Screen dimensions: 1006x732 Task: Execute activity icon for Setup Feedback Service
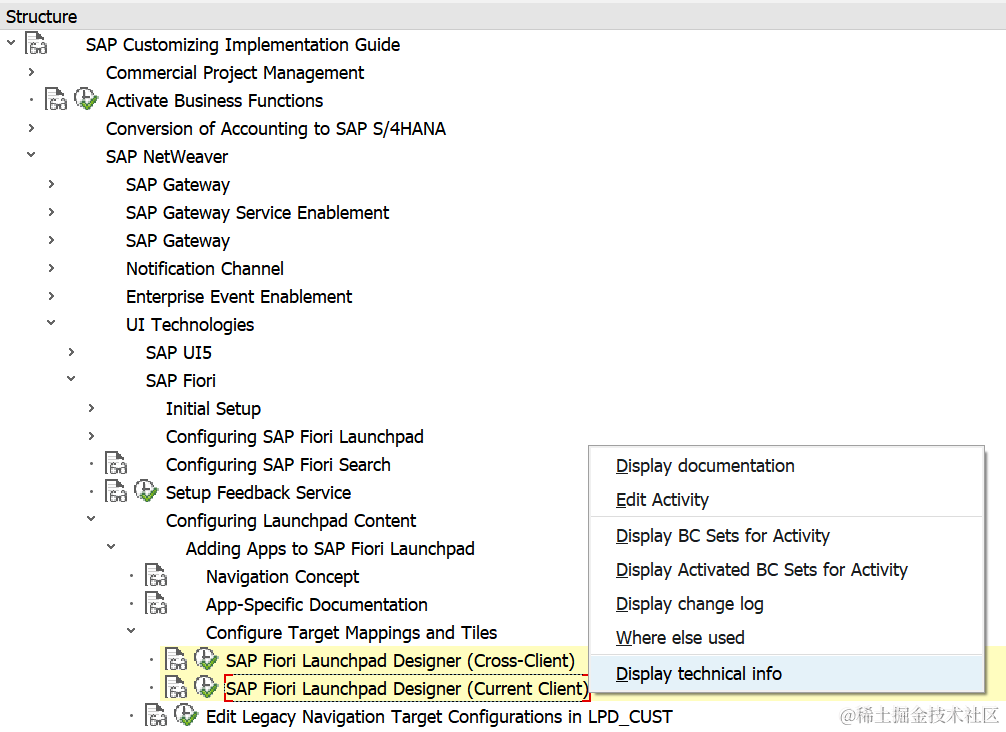point(146,491)
